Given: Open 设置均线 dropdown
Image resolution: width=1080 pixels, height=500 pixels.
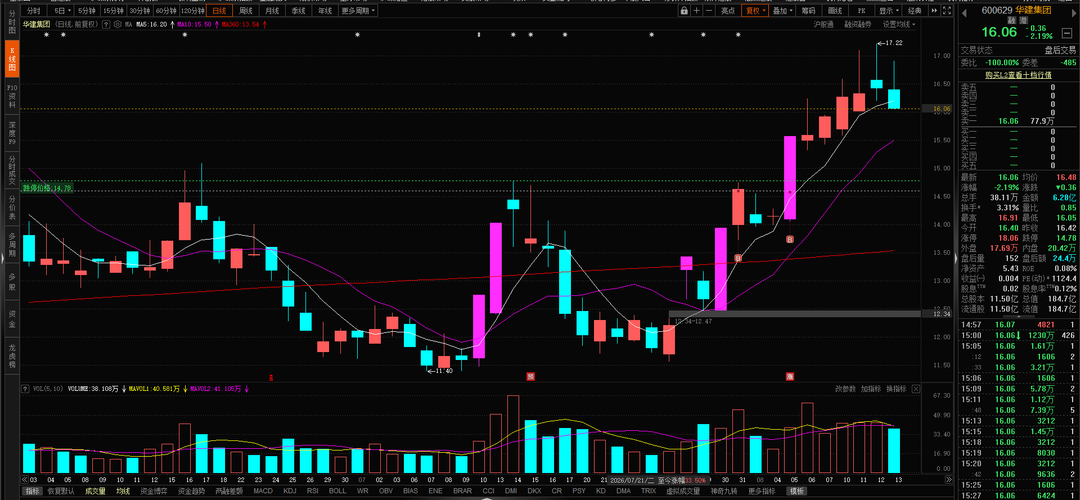Looking at the screenshot, I should pyautogui.click(x=900, y=24).
